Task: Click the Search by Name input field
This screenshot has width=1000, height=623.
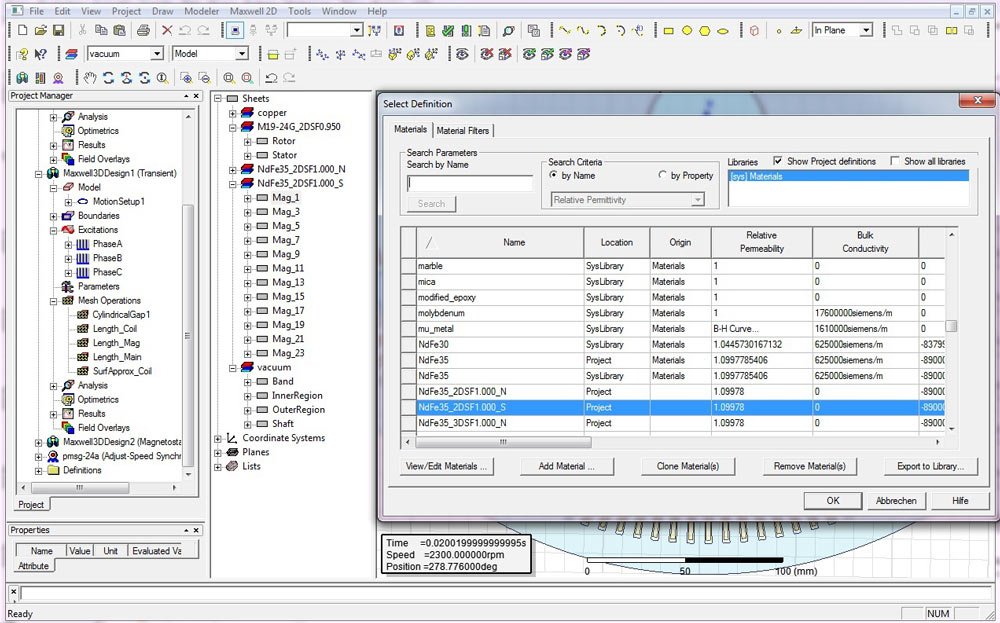Action: (x=470, y=184)
